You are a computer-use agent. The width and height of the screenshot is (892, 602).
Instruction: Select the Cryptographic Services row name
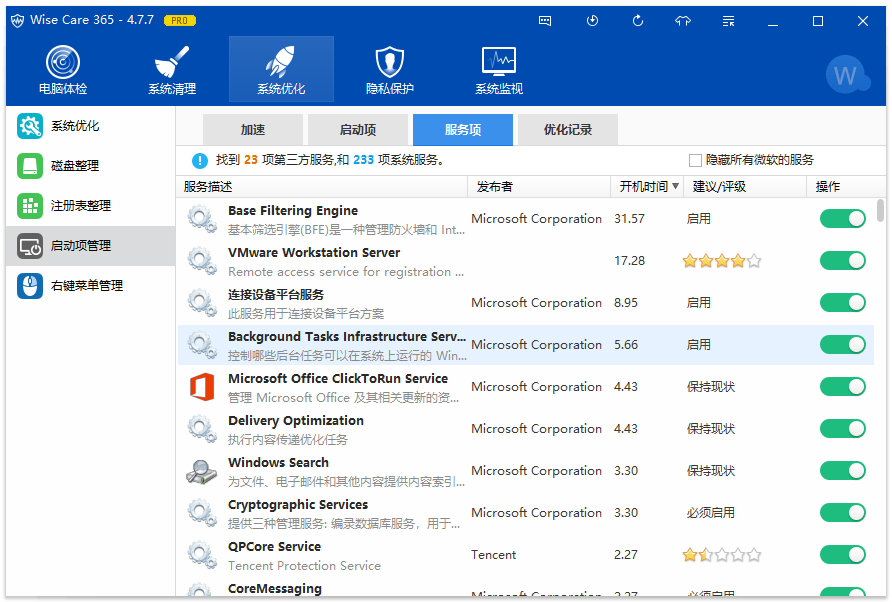(298, 505)
